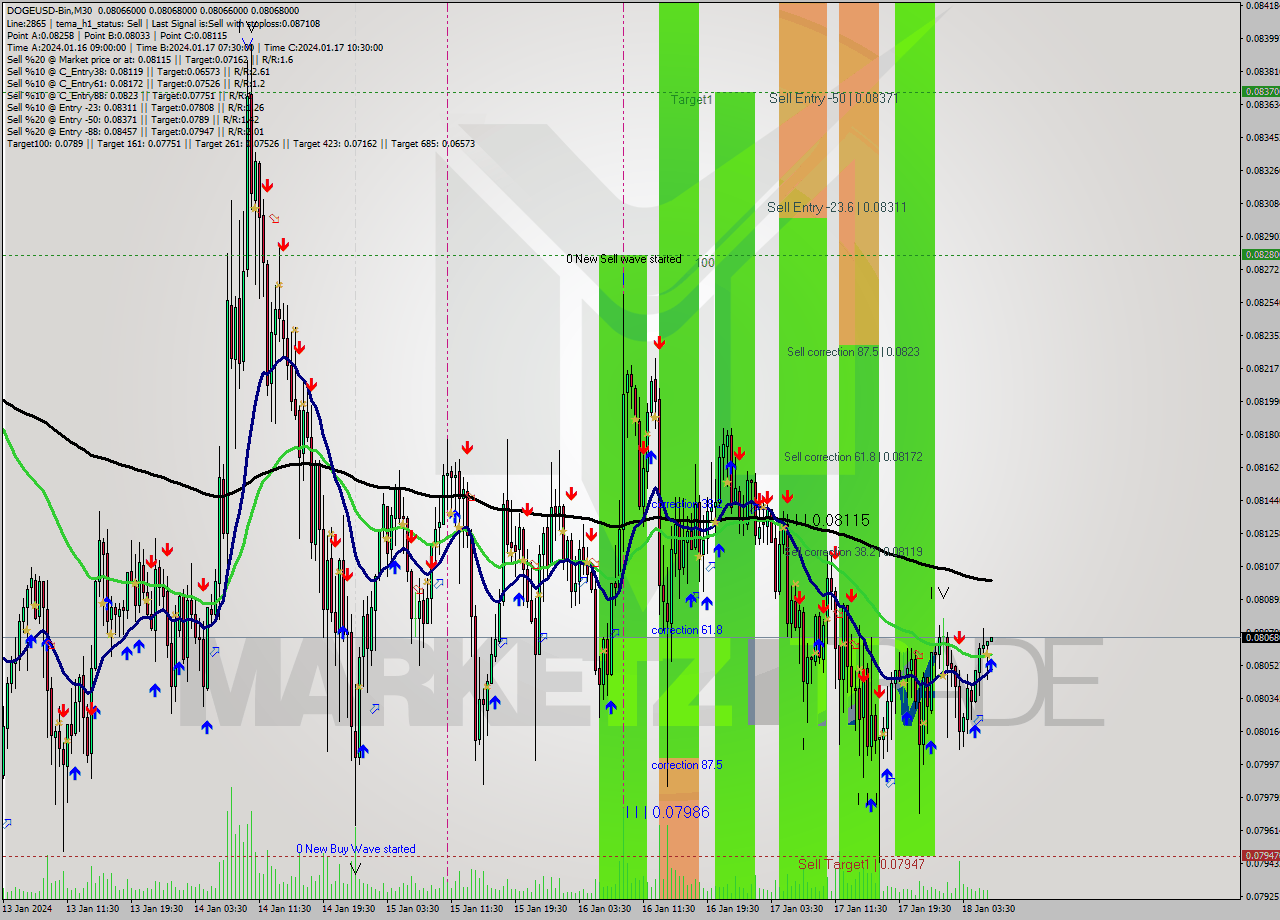Click the green 0.08370 price tag

coord(1260,91)
